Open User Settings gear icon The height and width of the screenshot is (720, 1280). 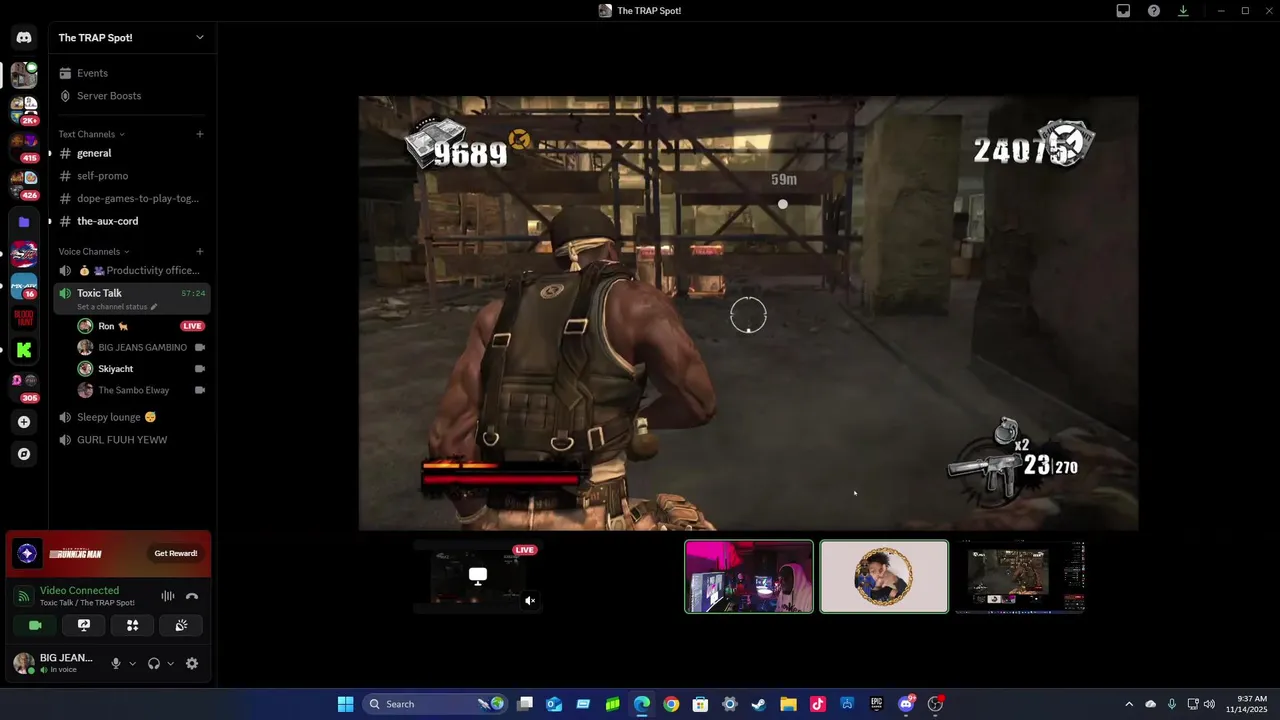click(x=192, y=663)
